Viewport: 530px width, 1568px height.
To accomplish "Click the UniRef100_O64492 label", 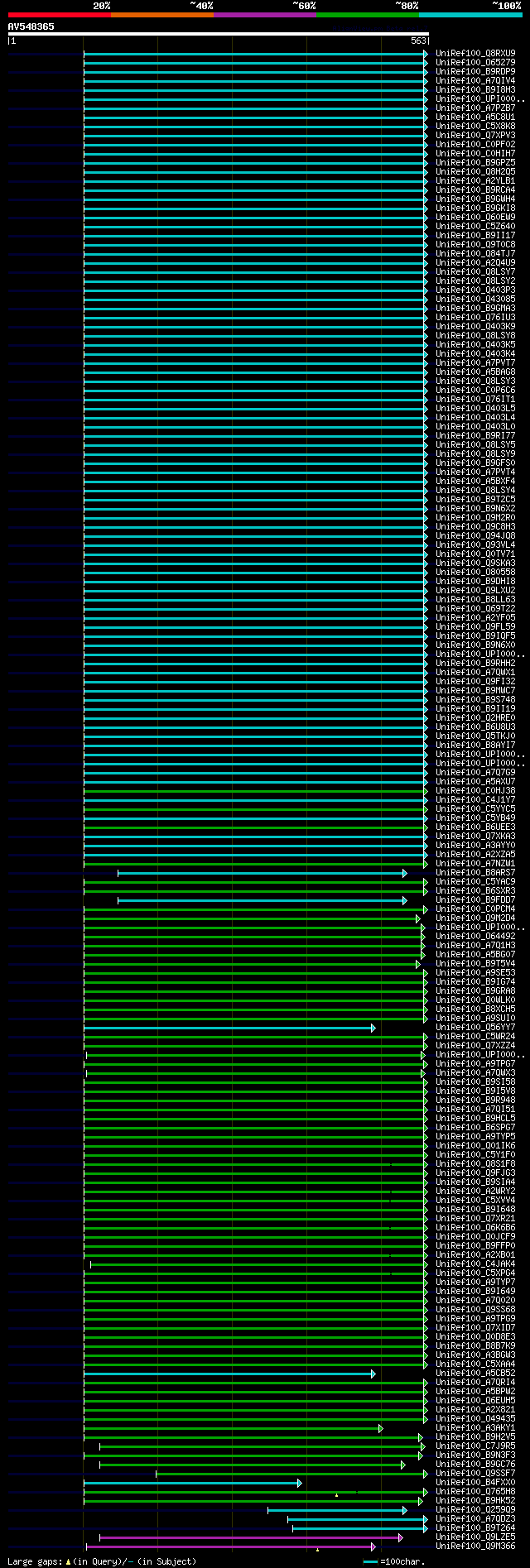I will 475,936.
